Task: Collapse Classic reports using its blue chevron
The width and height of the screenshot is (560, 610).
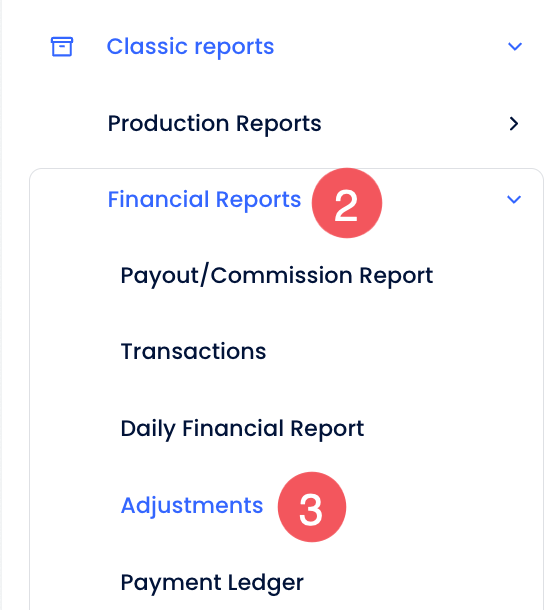Action: (x=515, y=47)
